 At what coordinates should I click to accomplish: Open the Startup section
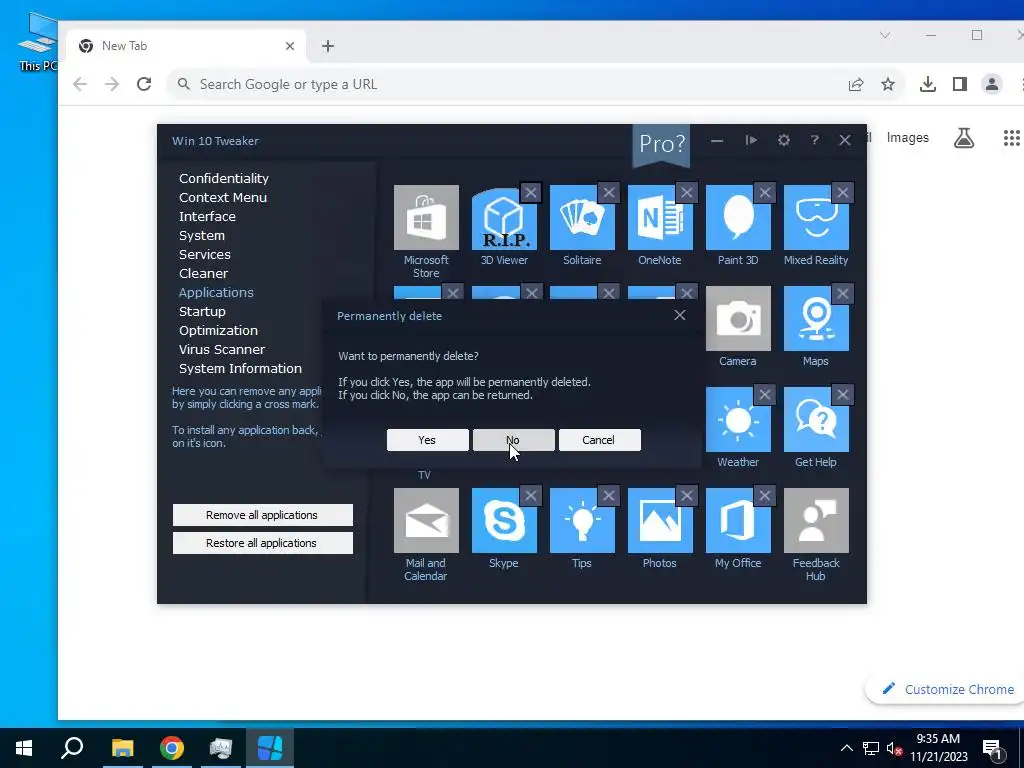(202, 311)
